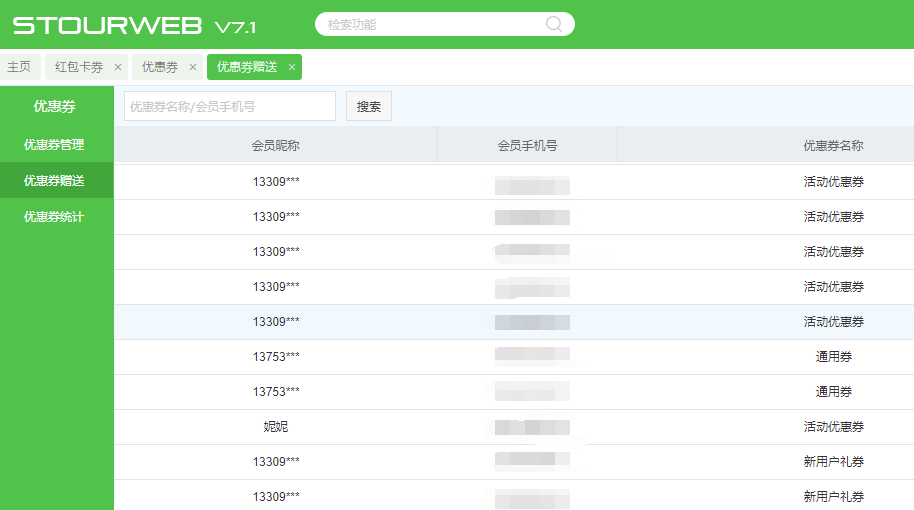The height and width of the screenshot is (510, 914).
Task: Close the 优惠券 tab
Action: 193,67
